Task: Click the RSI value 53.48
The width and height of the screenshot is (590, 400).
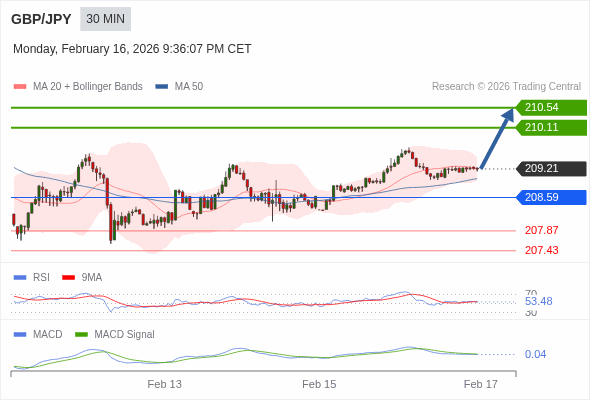Action: 538,301
